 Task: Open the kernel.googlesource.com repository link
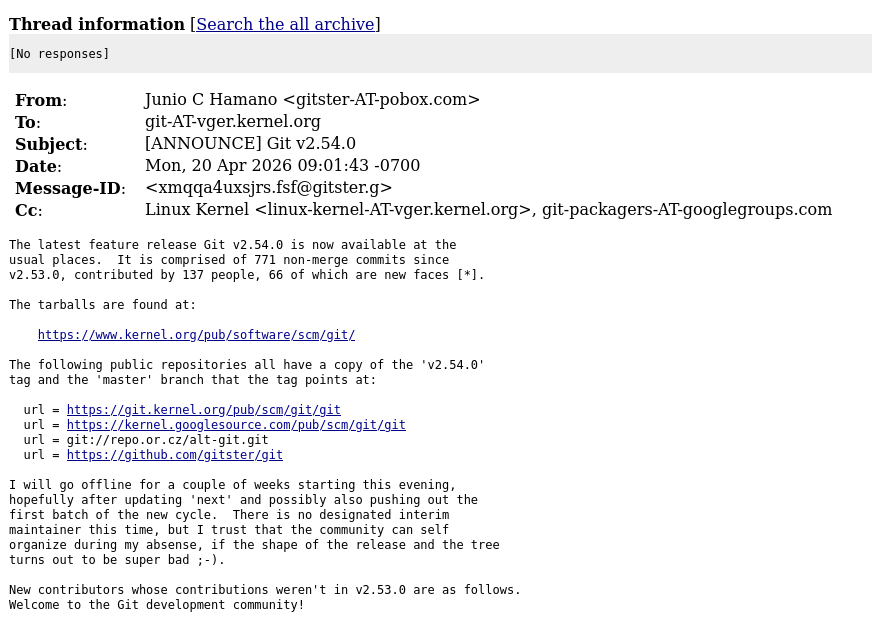pyautogui.click(x=236, y=425)
